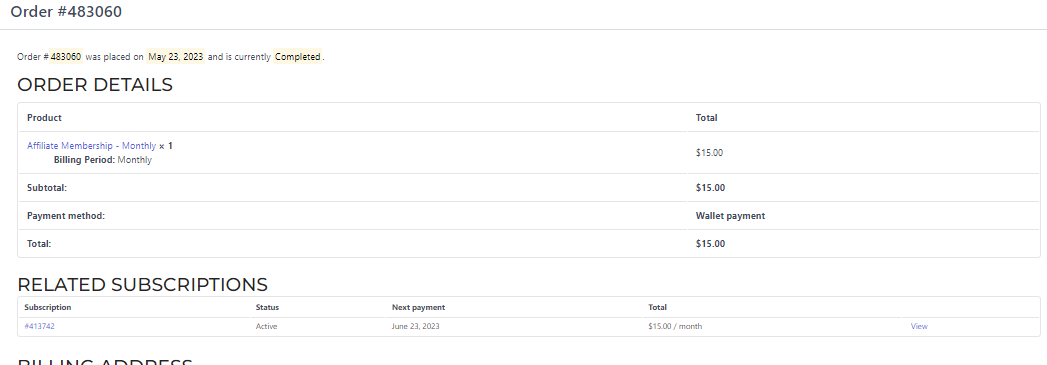
Task: Click the Payment method: label
Action: pos(66,216)
